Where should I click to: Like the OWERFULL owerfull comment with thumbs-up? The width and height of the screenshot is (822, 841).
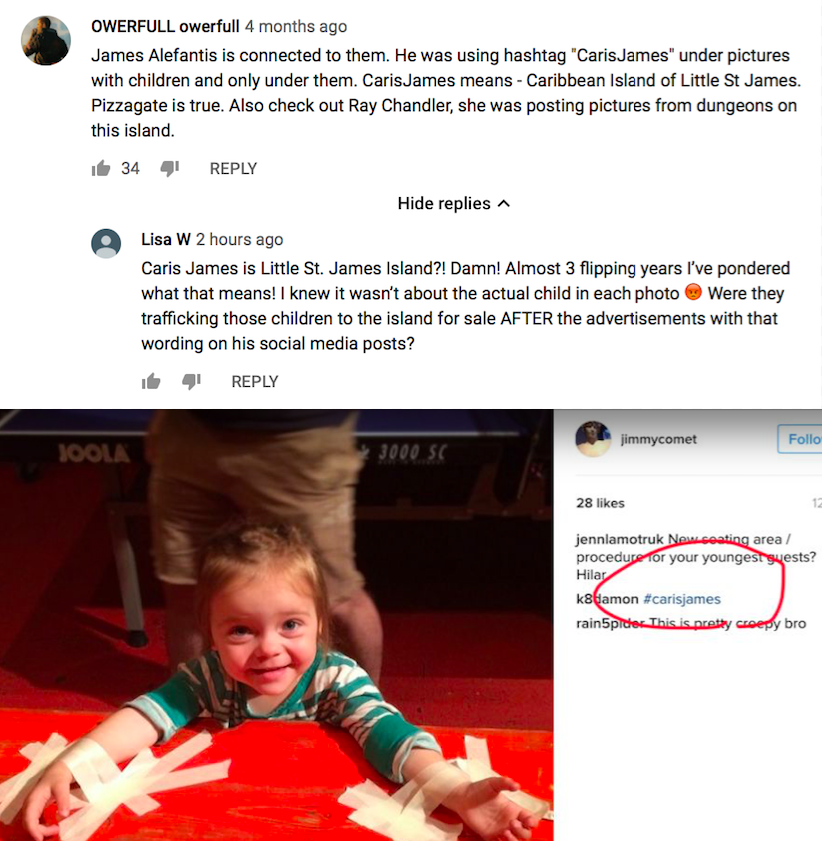101,168
